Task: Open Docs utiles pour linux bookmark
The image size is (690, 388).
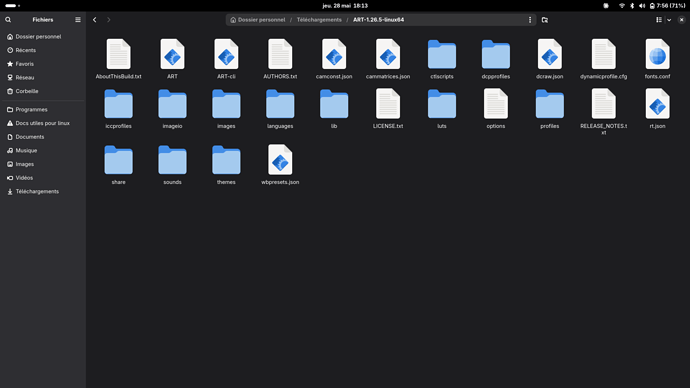Action: click(43, 123)
